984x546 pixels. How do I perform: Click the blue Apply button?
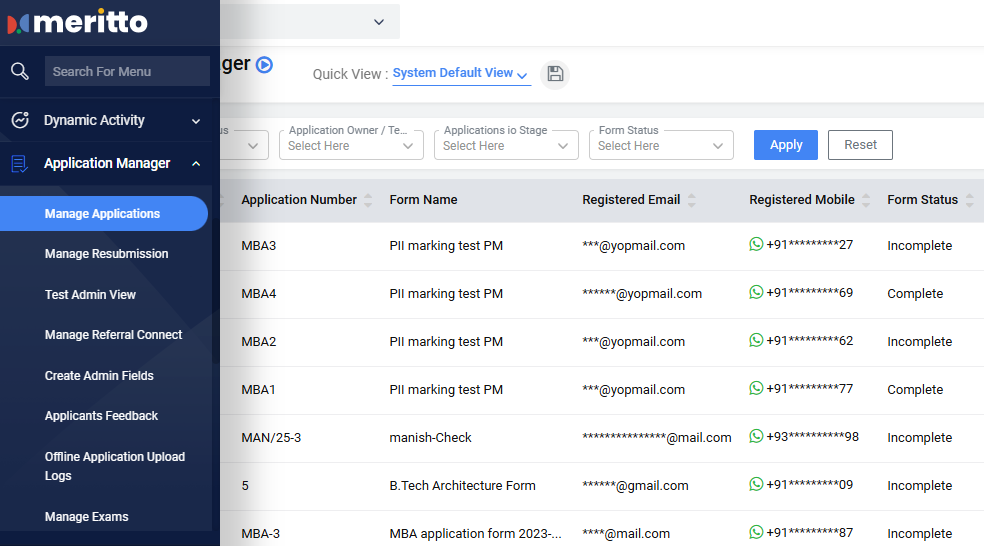pyautogui.click(x=785, y=145)
